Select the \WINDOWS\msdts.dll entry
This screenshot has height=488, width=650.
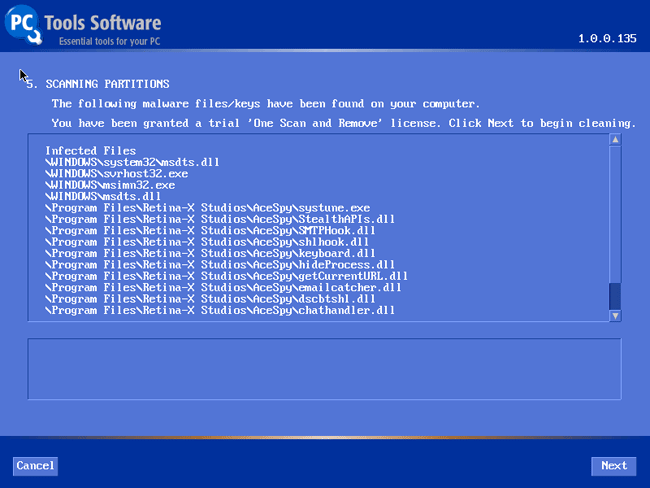pos(103,197)
